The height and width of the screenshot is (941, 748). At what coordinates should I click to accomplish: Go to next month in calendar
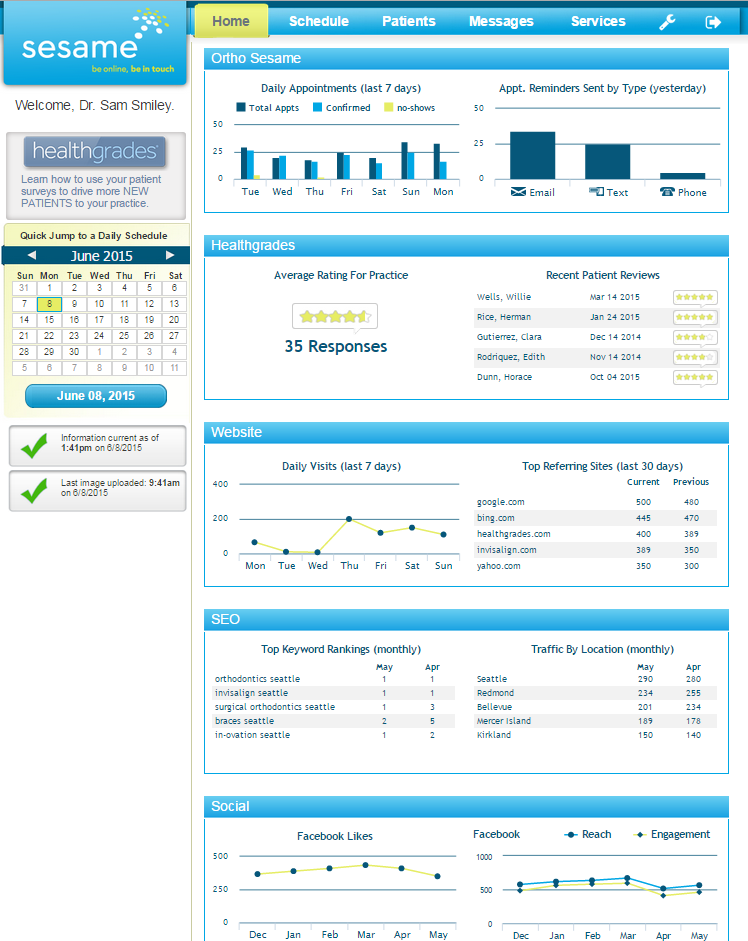tap(170, 255)
